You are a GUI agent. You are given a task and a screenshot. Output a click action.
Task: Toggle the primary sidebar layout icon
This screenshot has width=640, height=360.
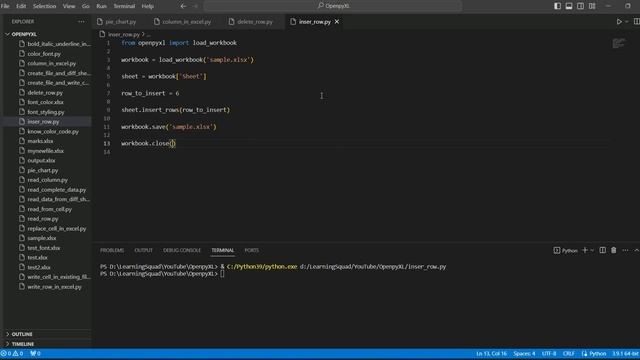tap(557, 6)
